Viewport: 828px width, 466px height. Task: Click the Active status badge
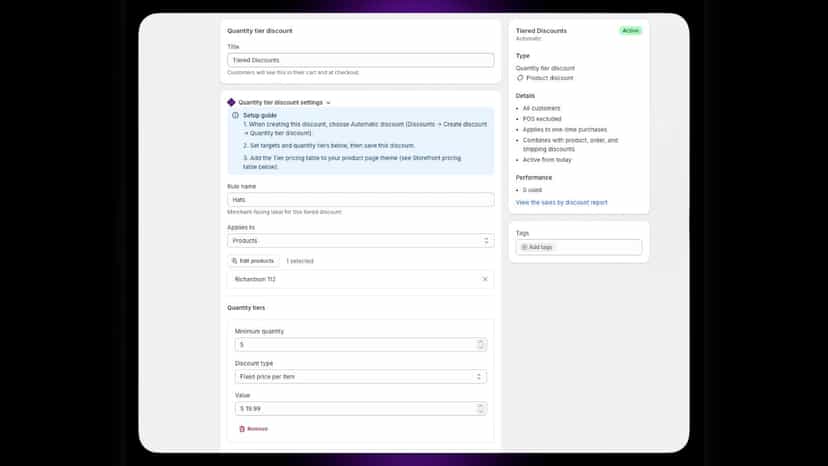(x=631, y=31)
